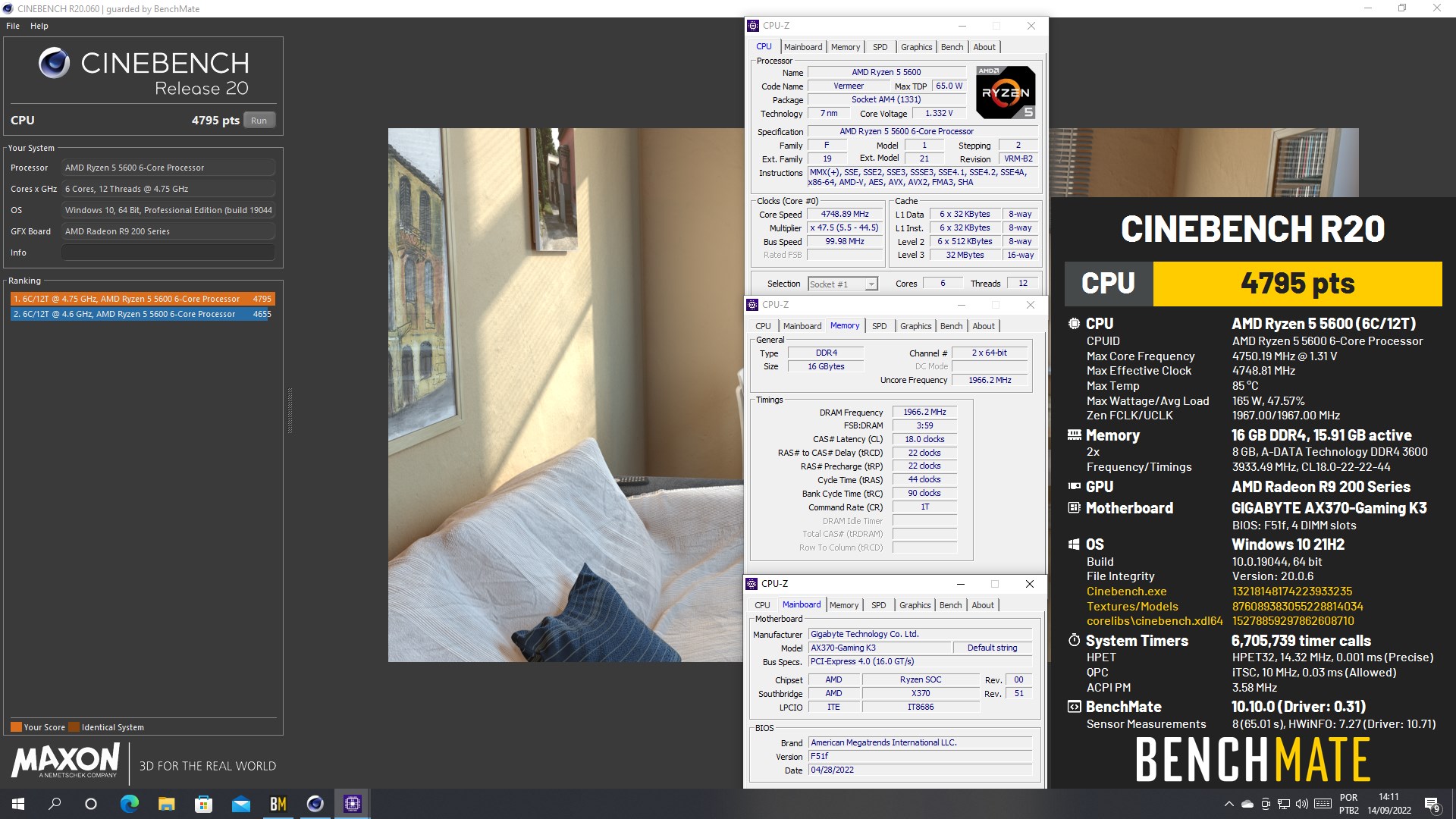1456x819 pixels.
Task: Run the CPU benchmark
Action: pyautogui.click(x=259, y=121)
